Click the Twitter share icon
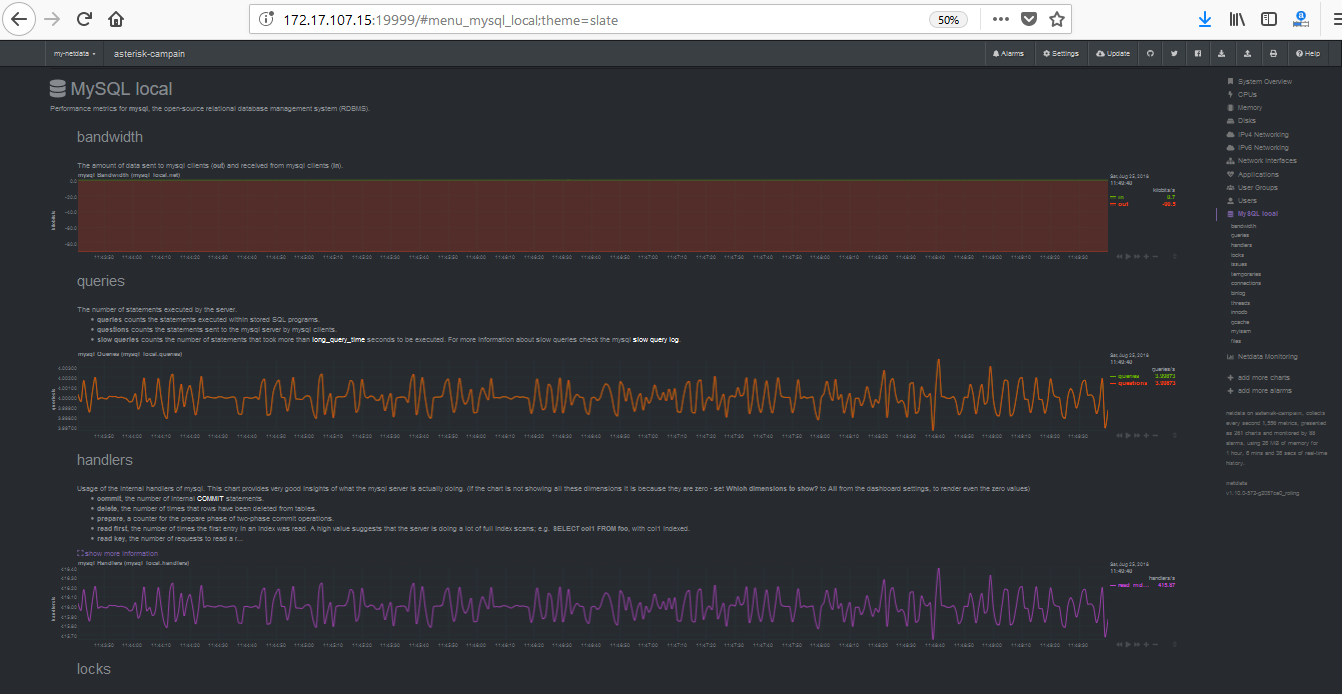 1173,54
